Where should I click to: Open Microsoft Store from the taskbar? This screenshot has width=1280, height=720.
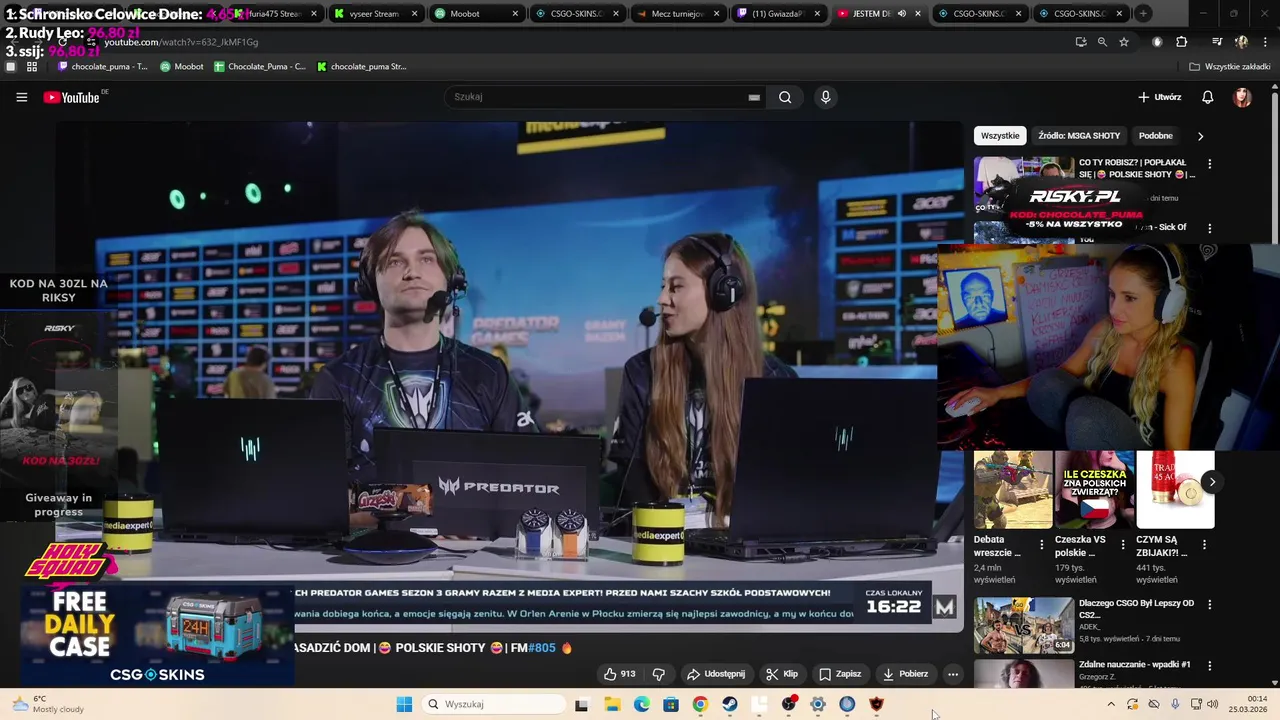[671, 704]
